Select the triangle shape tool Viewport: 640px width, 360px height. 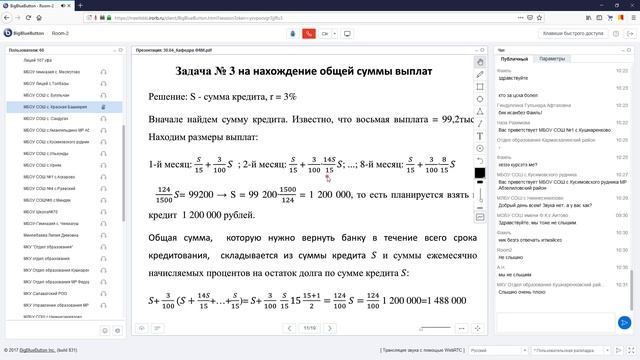[480, 111]
